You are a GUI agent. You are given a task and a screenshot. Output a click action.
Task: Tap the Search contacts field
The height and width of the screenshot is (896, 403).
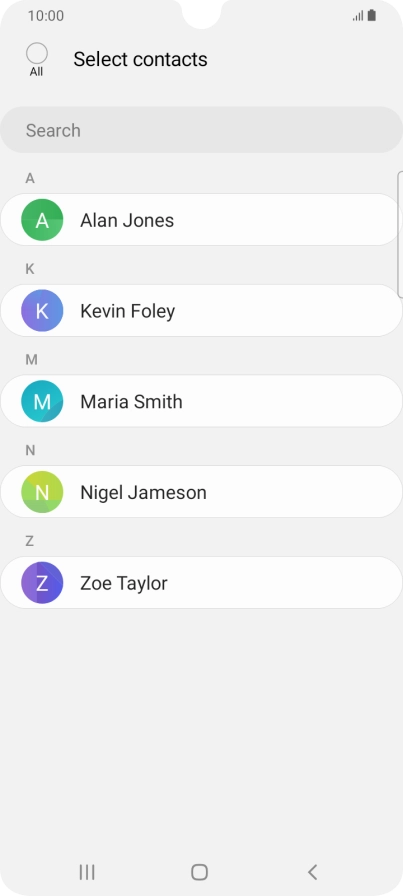(201, 130)
